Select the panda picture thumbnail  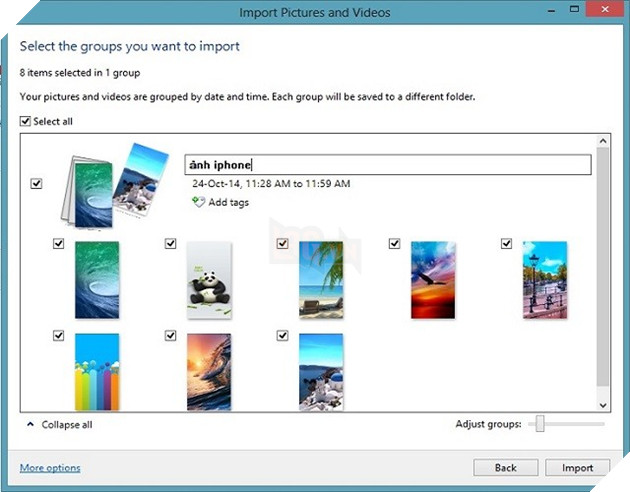point(208,279)
